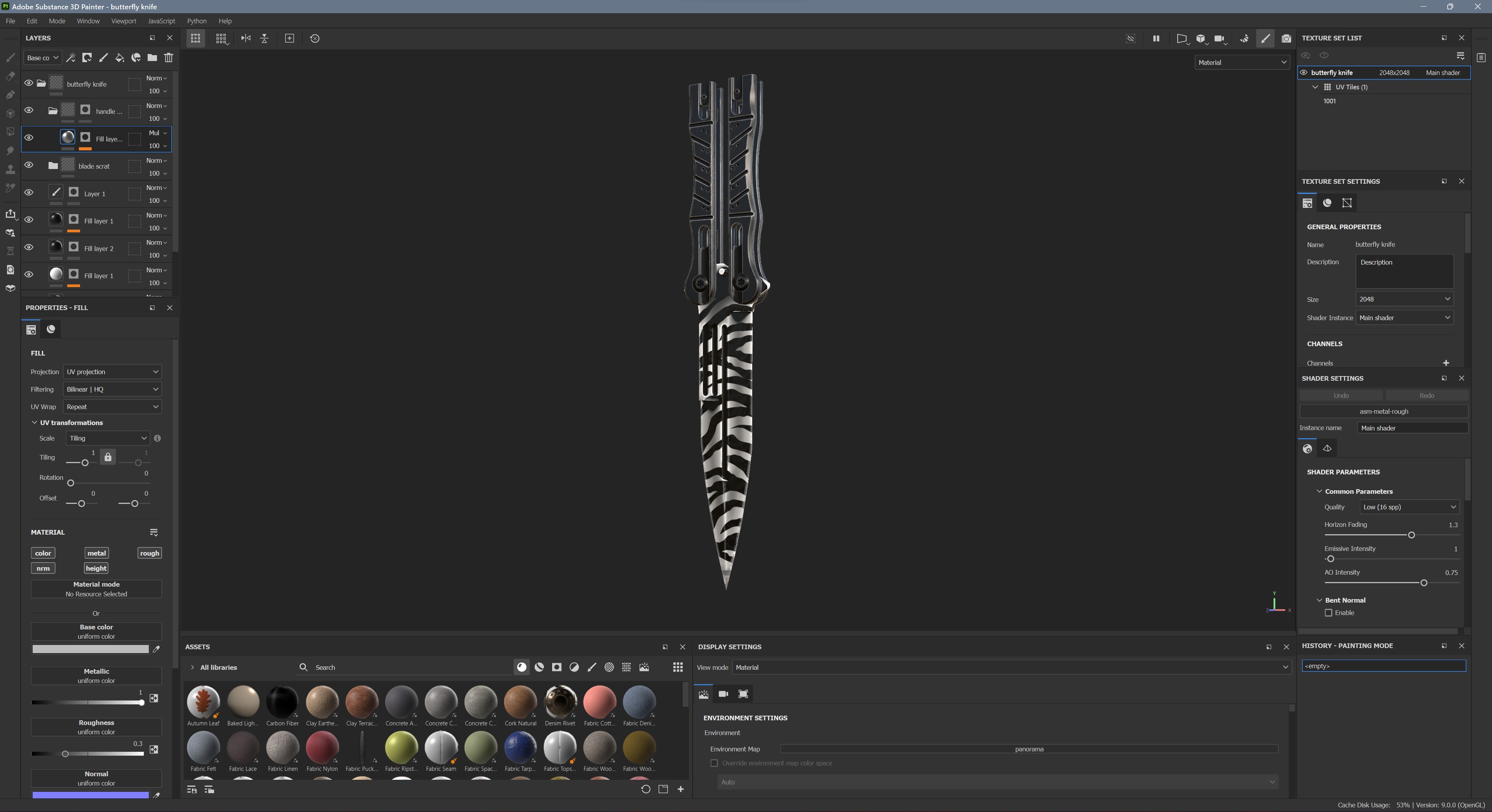Image resolution: width=1492 pixels, height=812 pixels.
Task: Open the Python menu
Action: coord(196,21)
